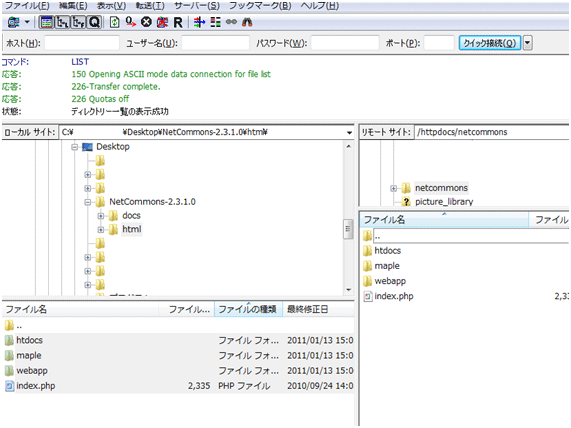571x428 pixels.
Task: Expand the html folder node
Action: tap(101, 230)
